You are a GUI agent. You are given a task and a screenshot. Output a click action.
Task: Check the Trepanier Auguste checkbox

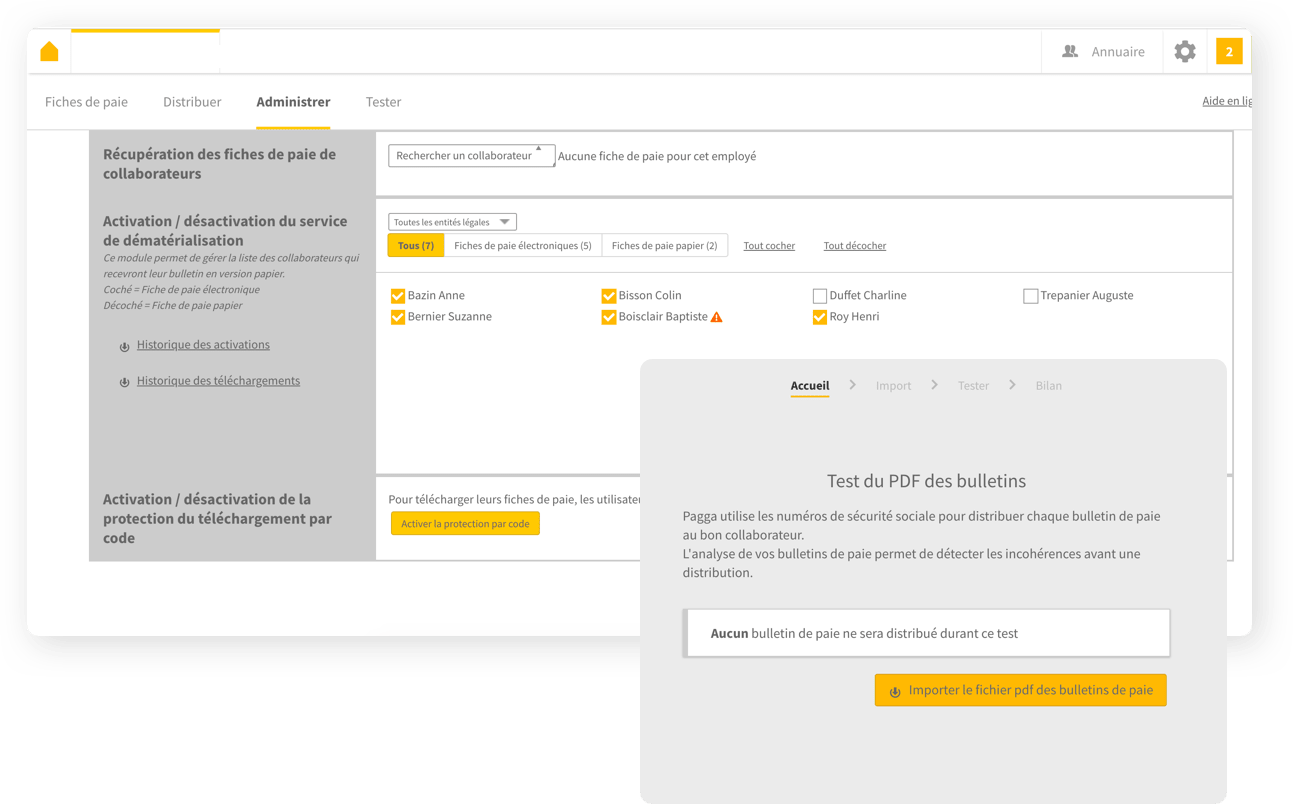coord(1030,296)
